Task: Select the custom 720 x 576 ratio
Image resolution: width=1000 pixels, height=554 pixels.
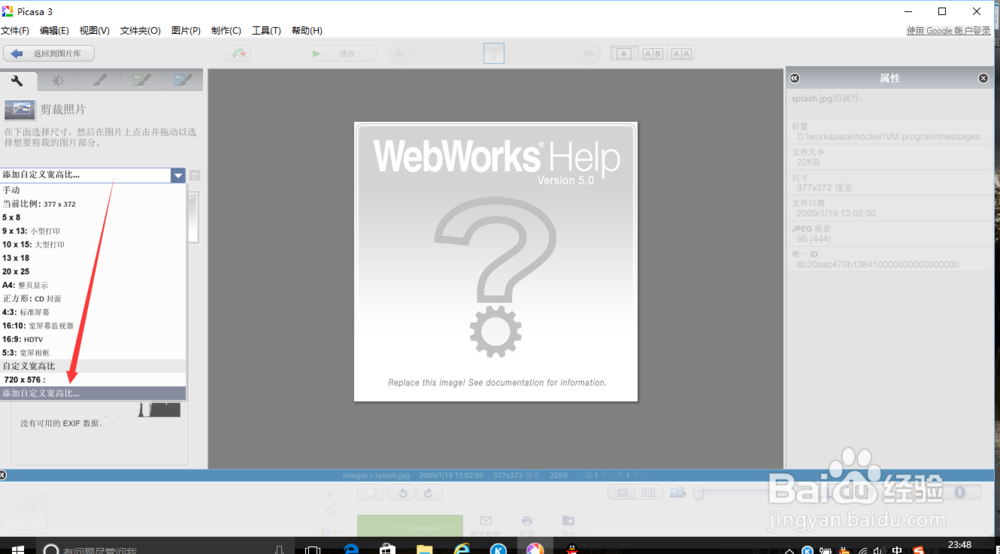Action: (93, 380)
